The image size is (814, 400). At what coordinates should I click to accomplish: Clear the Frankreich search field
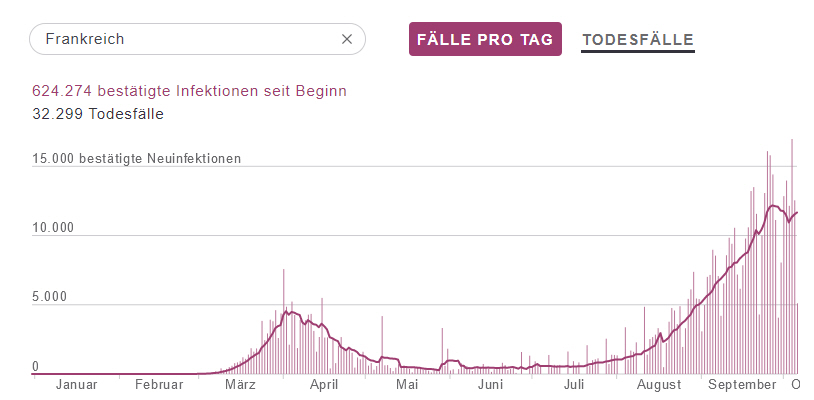[x=347, y=40]
